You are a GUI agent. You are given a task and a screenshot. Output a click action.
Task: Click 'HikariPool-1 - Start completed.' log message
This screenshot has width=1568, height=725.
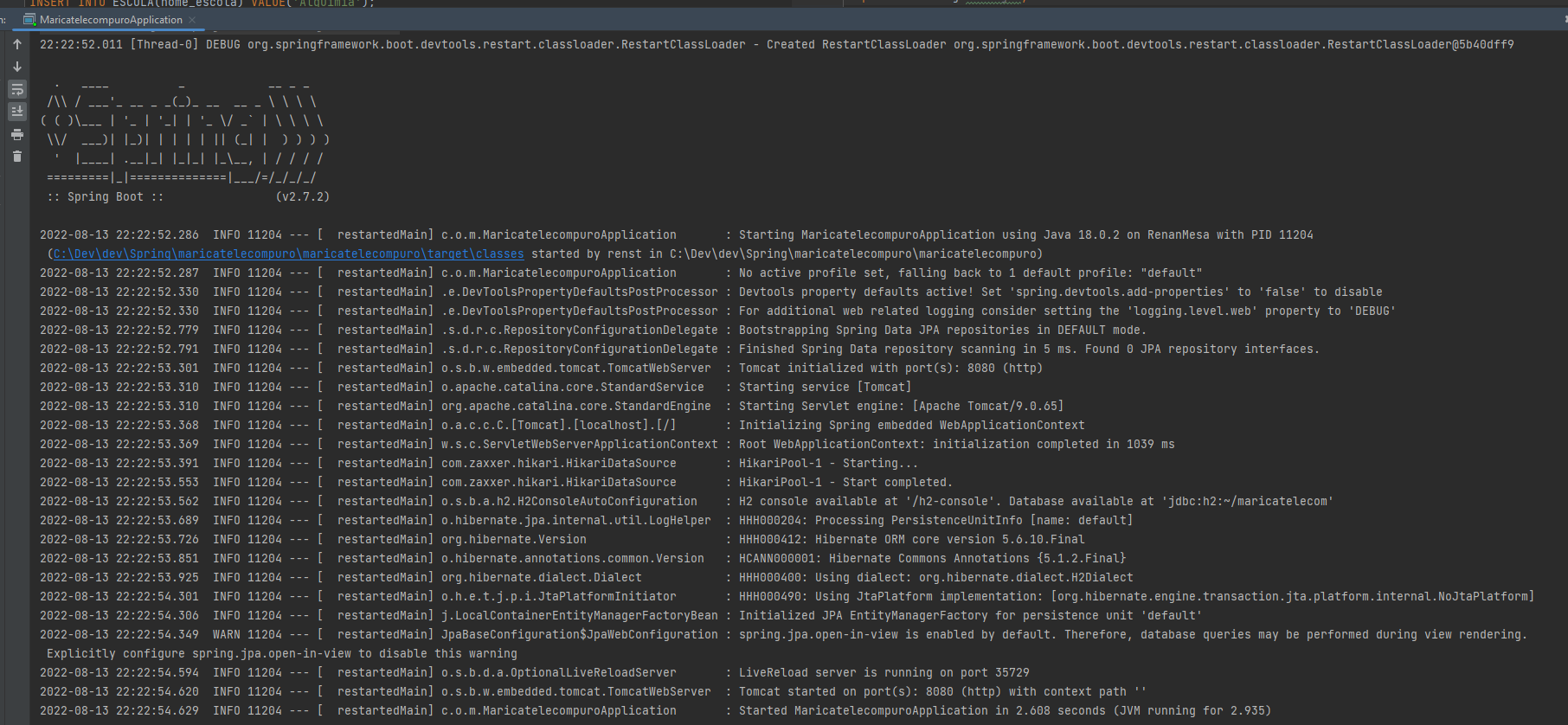(x=846, y=483)
